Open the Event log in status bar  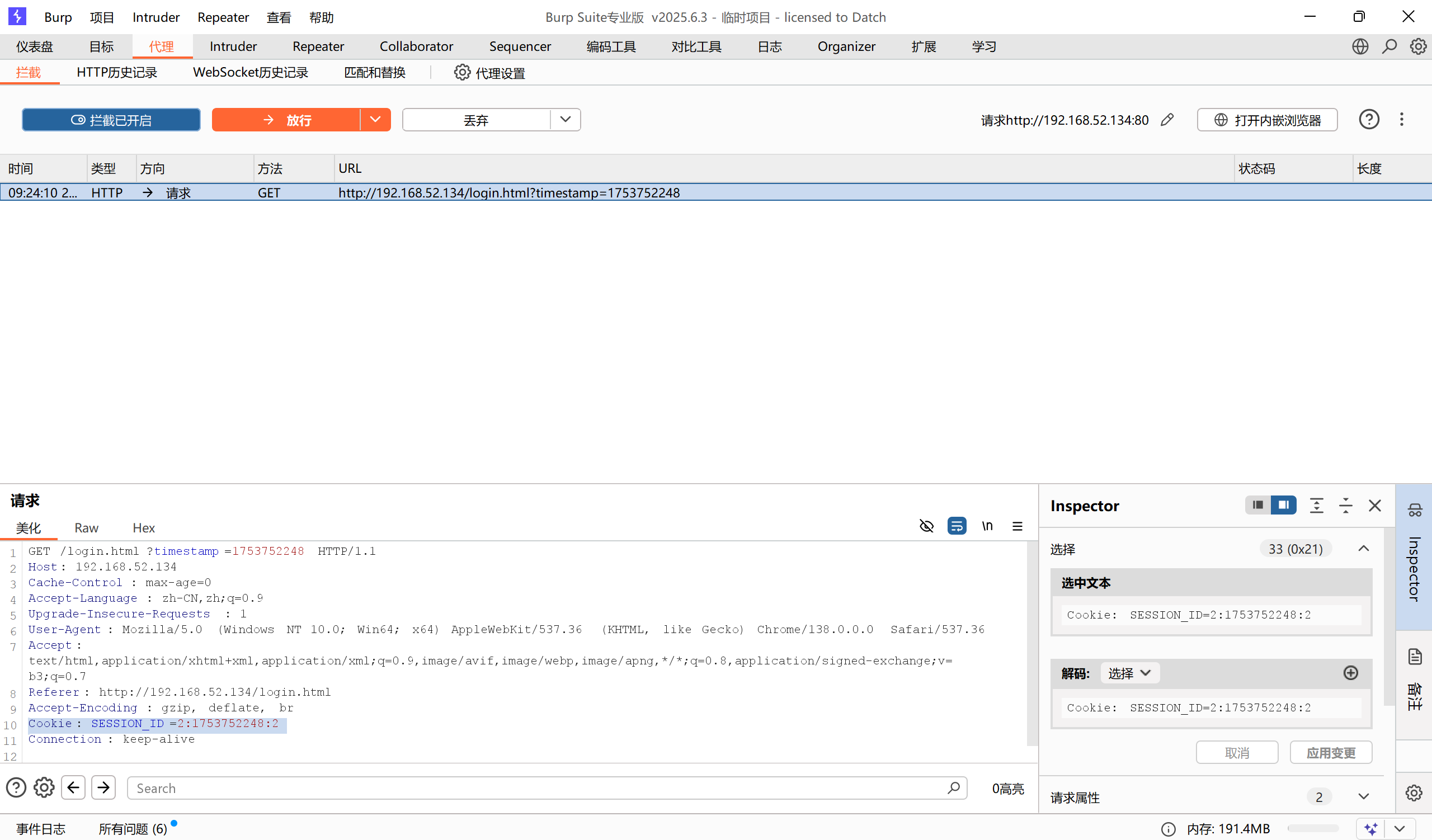point(40,829)
